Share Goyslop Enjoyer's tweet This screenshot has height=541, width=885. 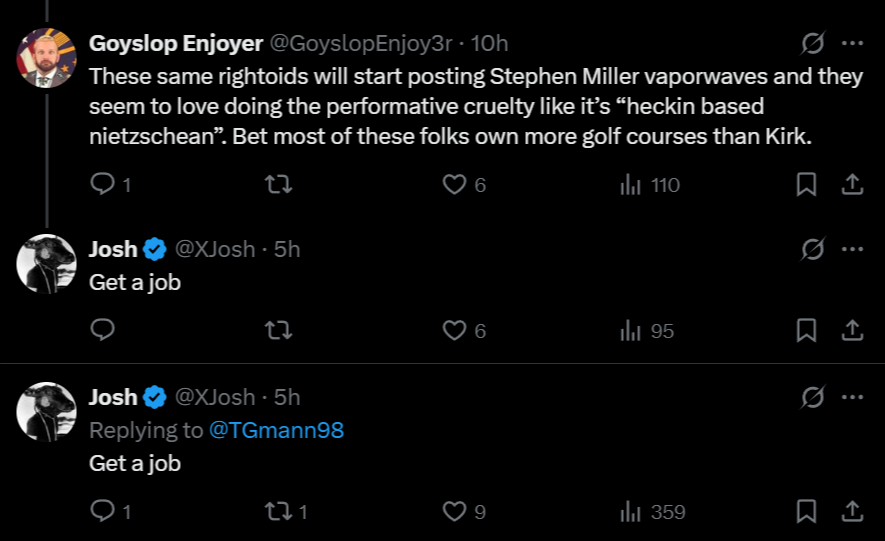(851, 185)
